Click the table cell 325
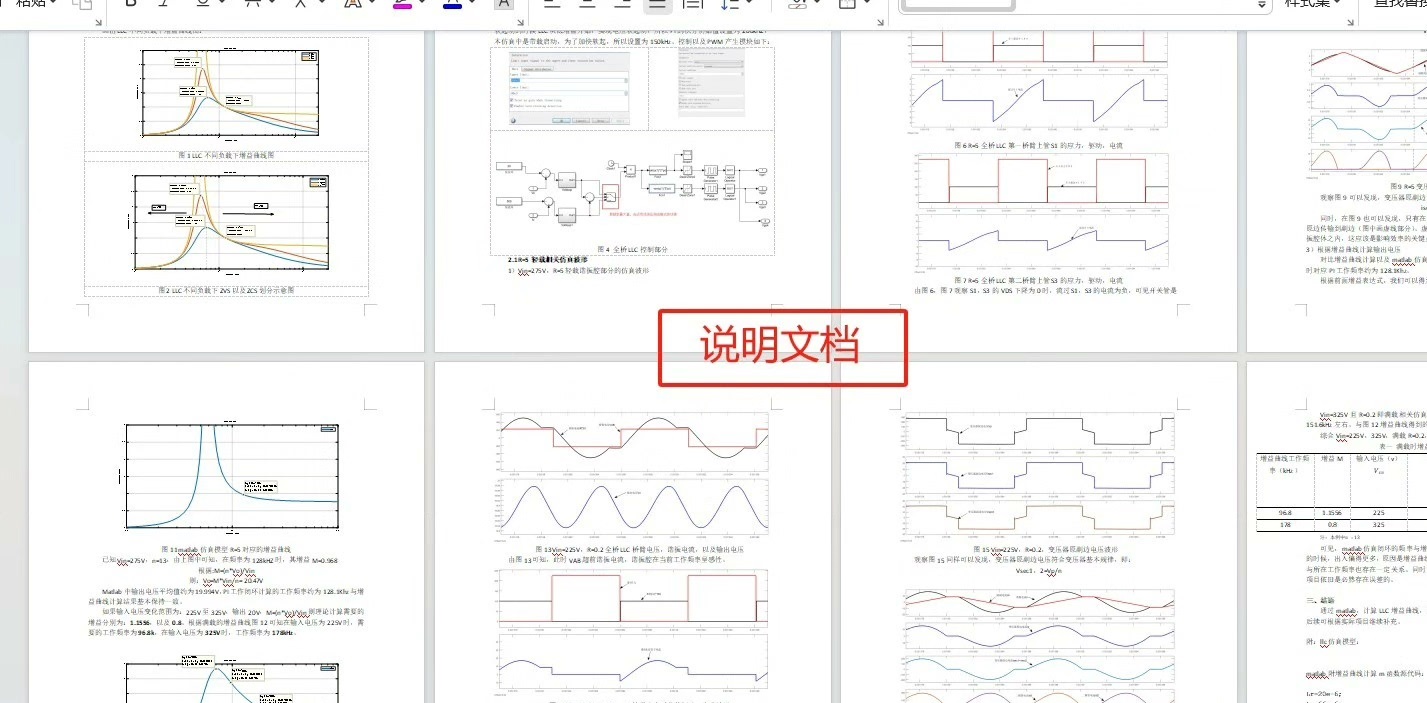Image resolution: width=1427 pixels, height=703 pixels. click(x=1377, y=524)
